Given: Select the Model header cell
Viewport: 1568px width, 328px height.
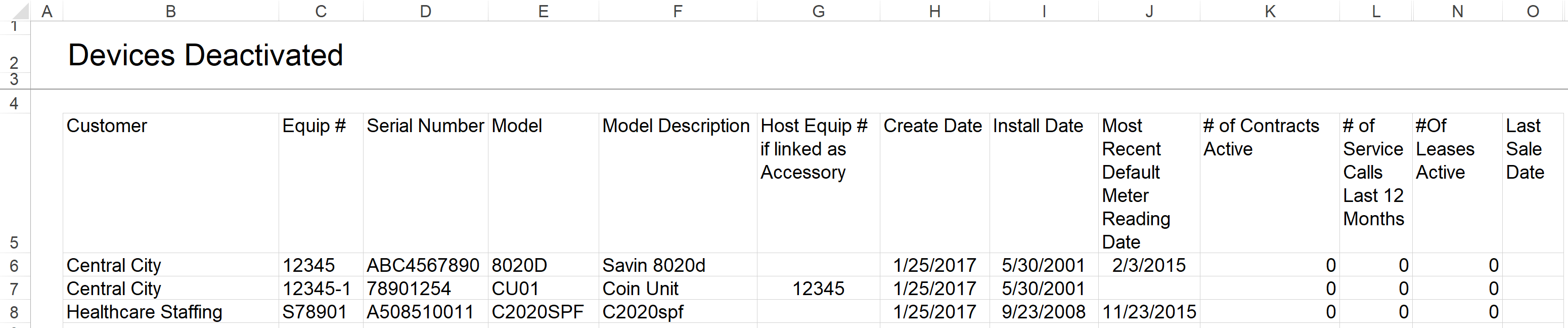Looking at the screenshot, I should (x=543, y=183).
